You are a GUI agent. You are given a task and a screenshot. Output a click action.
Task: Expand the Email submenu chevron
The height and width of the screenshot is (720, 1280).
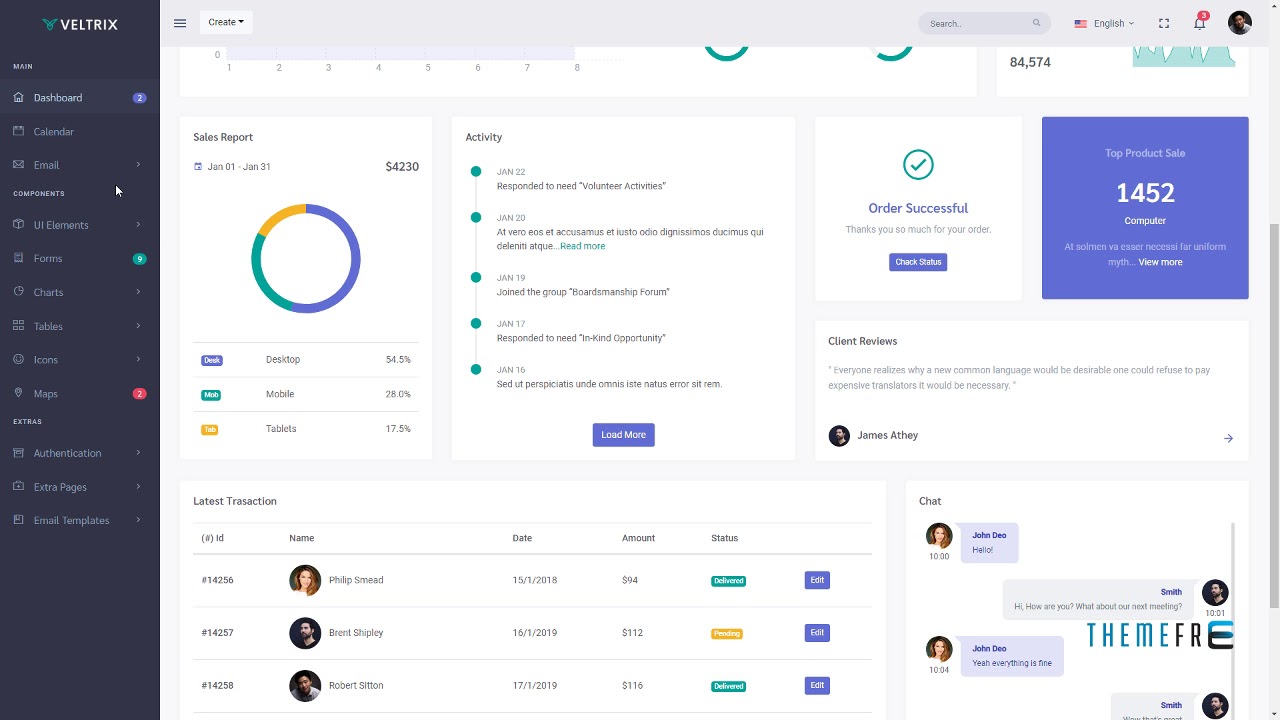pyautogui.click(x=138, y=165)
